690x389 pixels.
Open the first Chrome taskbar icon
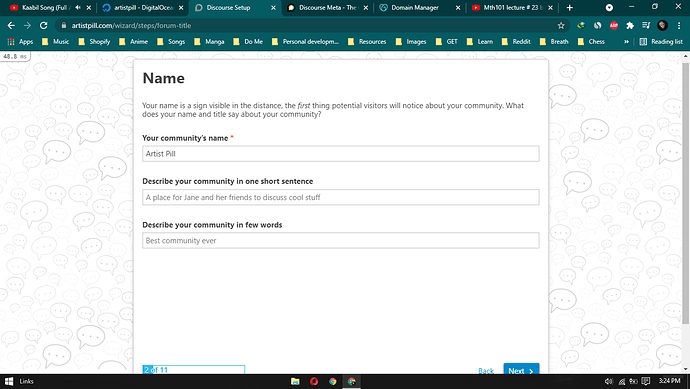(x=333, y=382)
